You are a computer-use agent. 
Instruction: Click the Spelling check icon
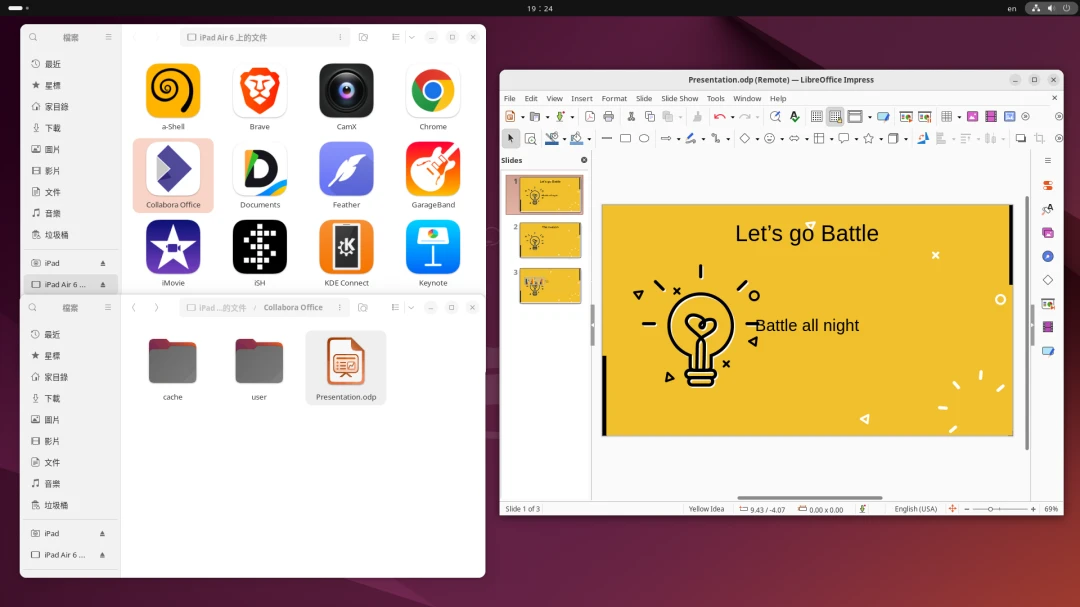794,117
